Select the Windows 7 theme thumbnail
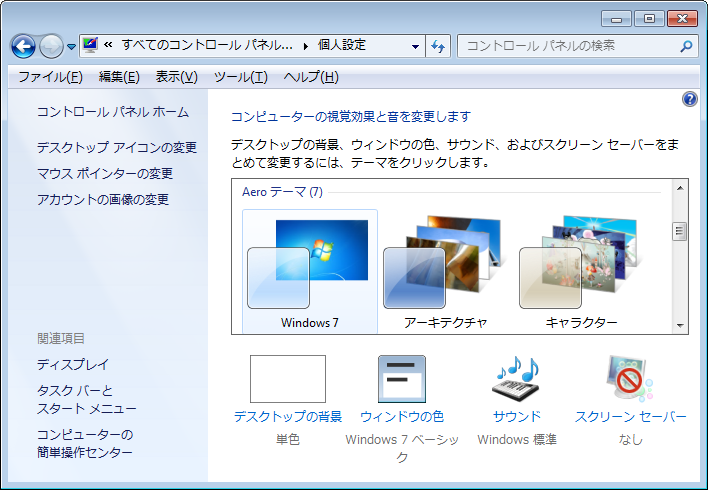Screen dimensions: 708x490 [310, 271]
